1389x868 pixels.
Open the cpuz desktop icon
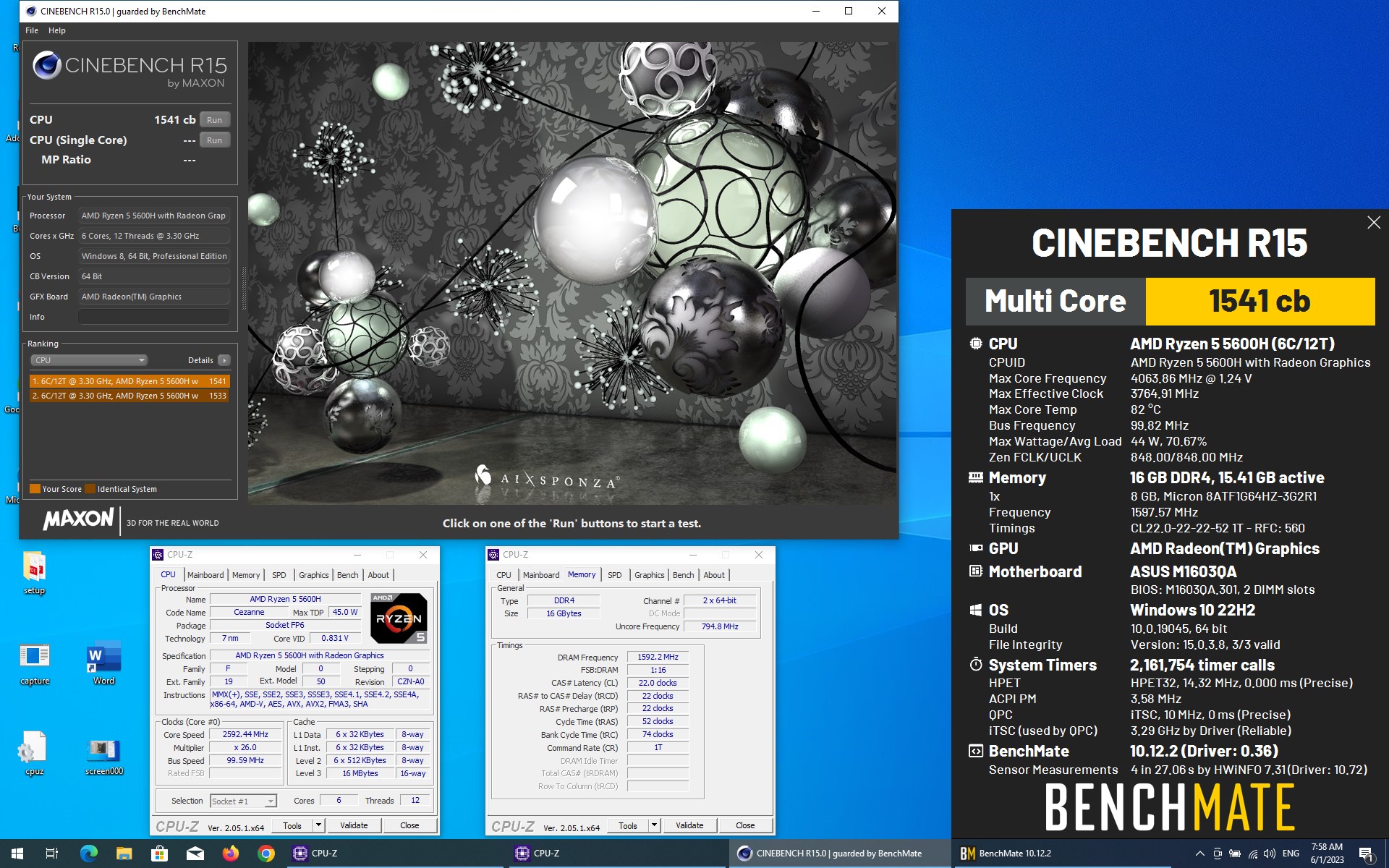coord(35,754)
